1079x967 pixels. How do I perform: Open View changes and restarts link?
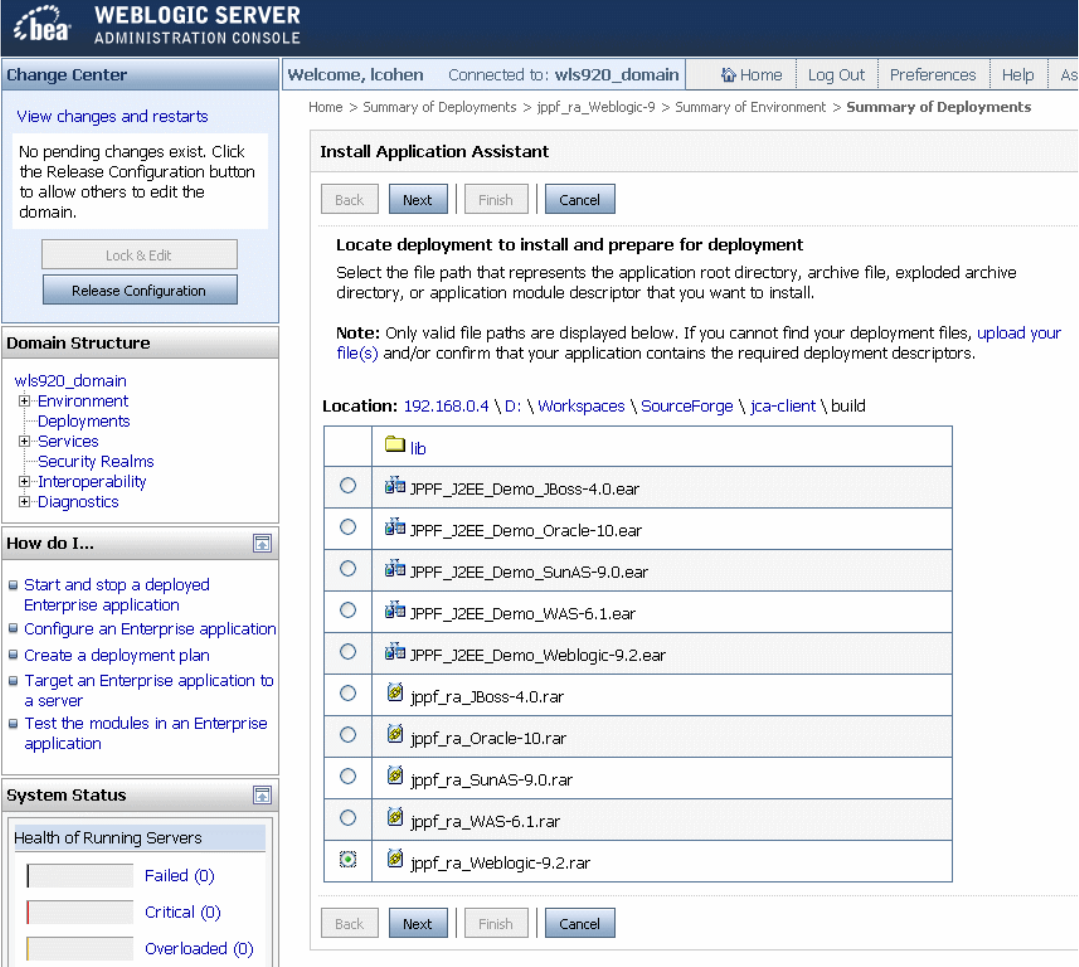pyautogui.click(x=112, y=116)
